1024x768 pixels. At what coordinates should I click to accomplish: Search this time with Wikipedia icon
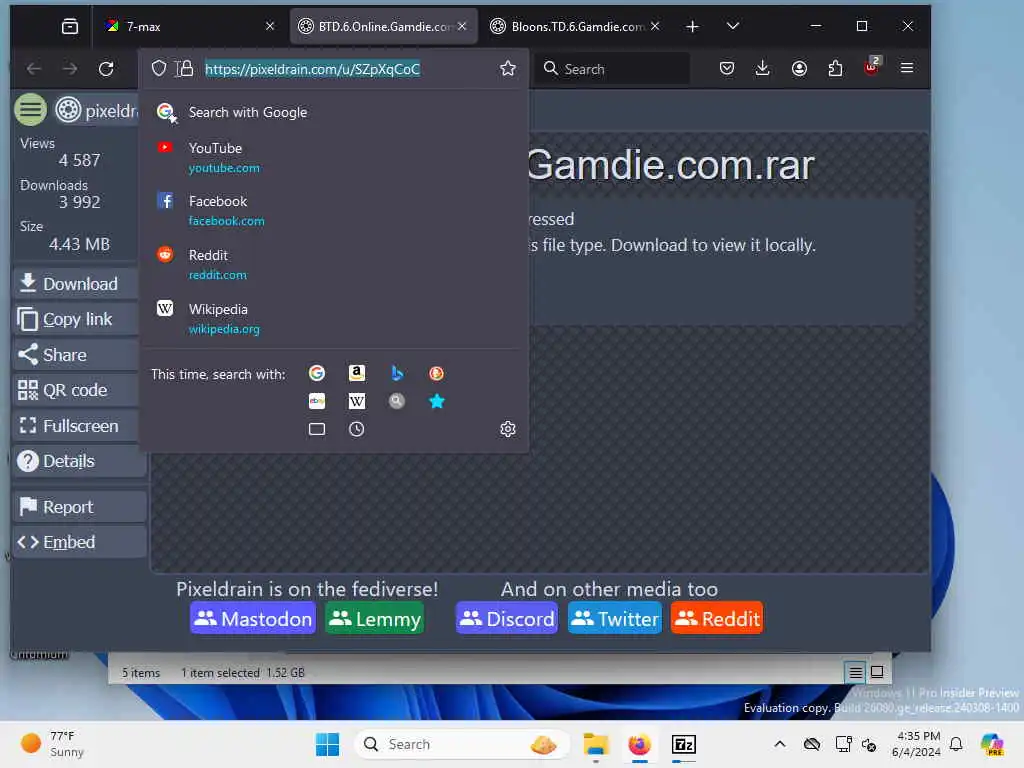pos(357,401)
